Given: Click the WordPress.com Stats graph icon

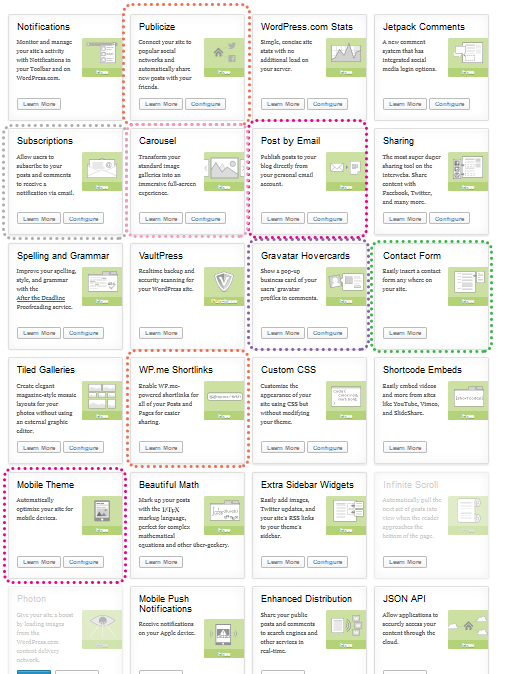Looking at the screenshot, I should (346, 53).
